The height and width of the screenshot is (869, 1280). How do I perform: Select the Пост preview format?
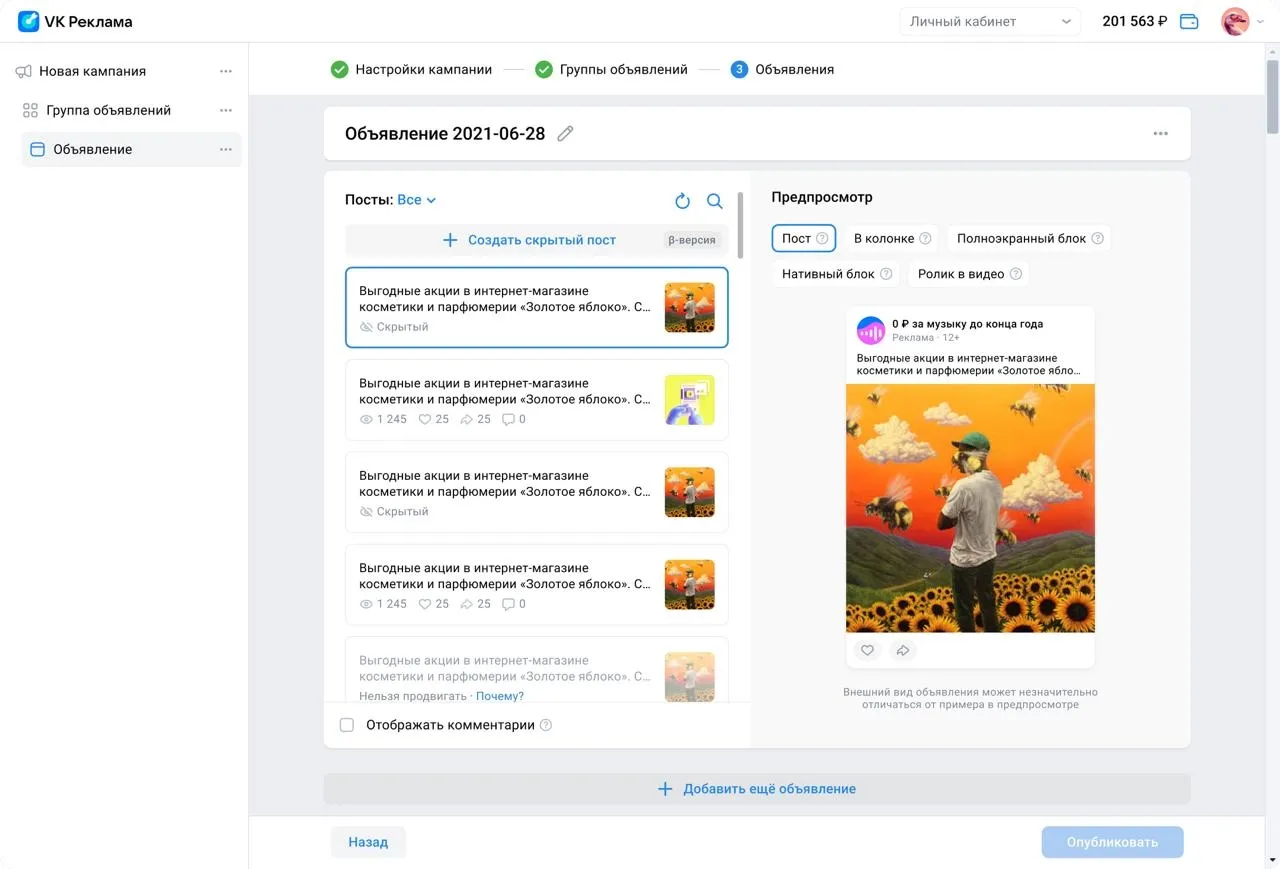[803, 239]
